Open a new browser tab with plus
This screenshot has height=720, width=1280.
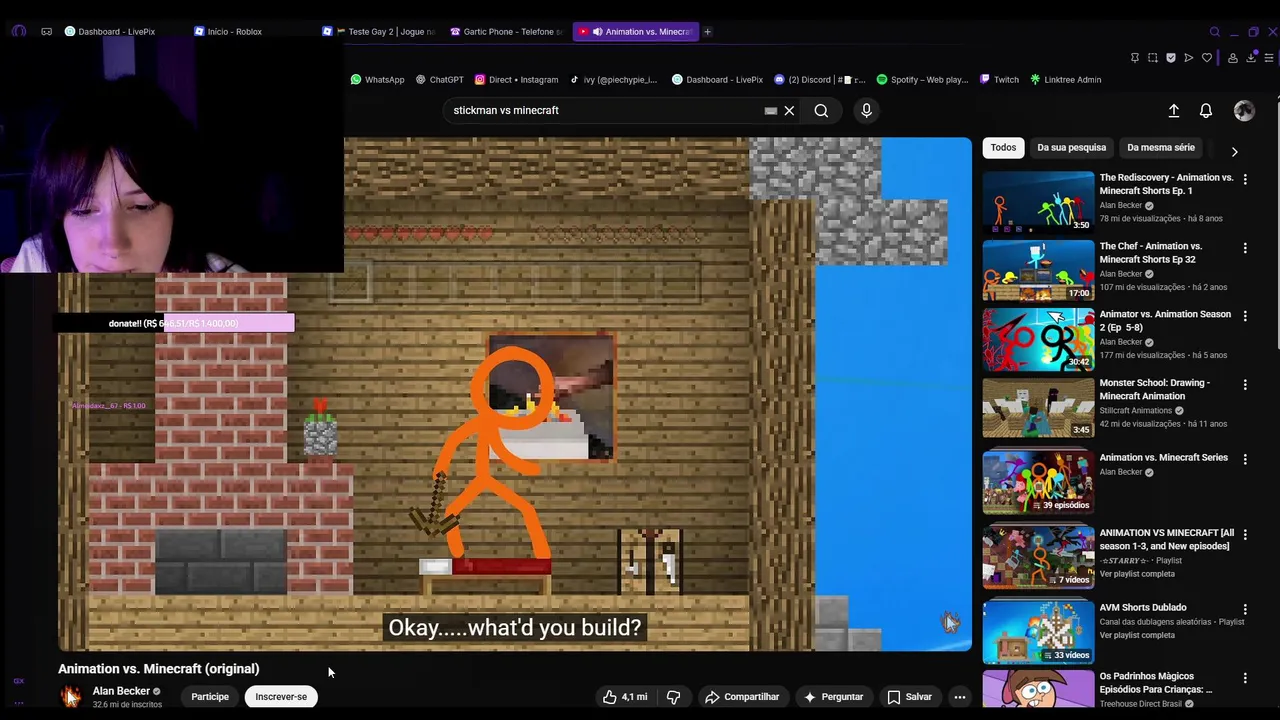(707, 32)
